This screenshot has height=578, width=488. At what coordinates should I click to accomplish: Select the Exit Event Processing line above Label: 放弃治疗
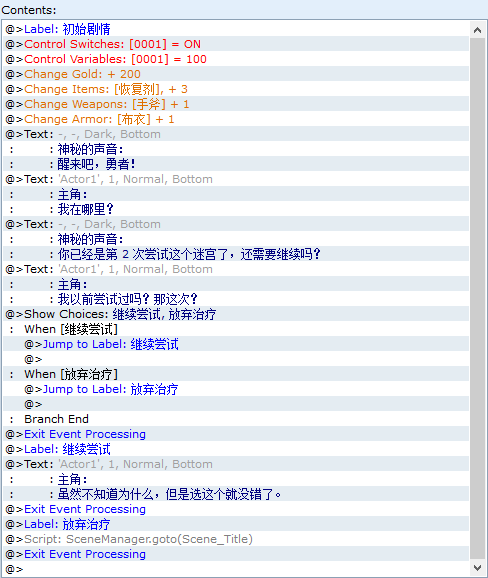pos(236,509)
